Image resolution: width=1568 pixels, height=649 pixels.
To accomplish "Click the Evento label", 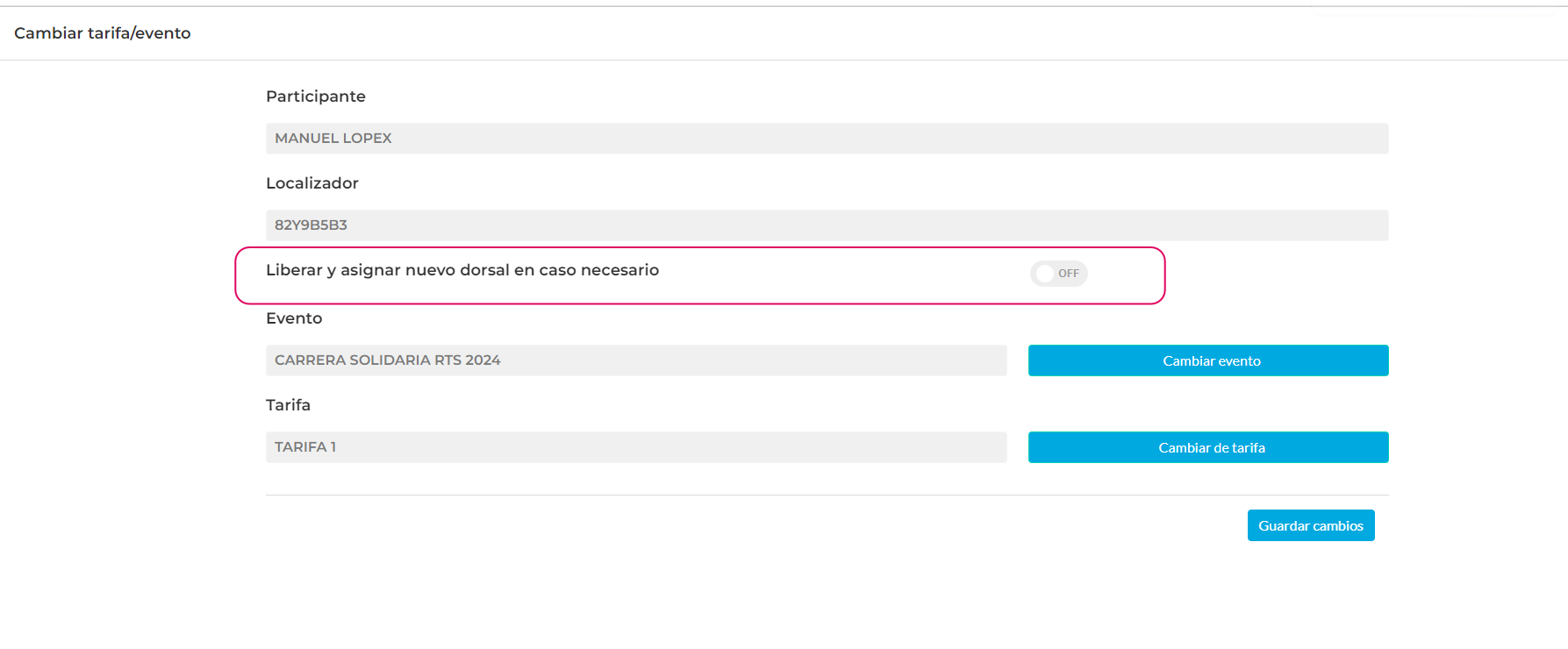I will (294, 318).
